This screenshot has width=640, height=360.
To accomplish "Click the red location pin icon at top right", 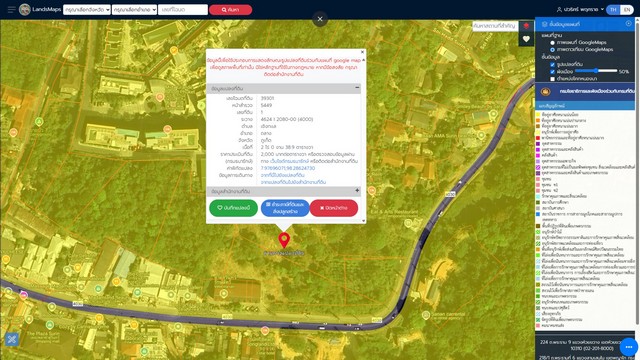I will [526, 26].
